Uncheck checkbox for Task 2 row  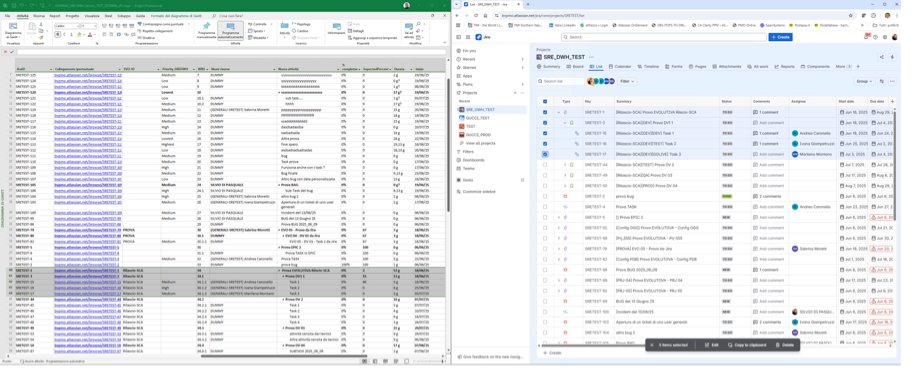tap(544, 143)
